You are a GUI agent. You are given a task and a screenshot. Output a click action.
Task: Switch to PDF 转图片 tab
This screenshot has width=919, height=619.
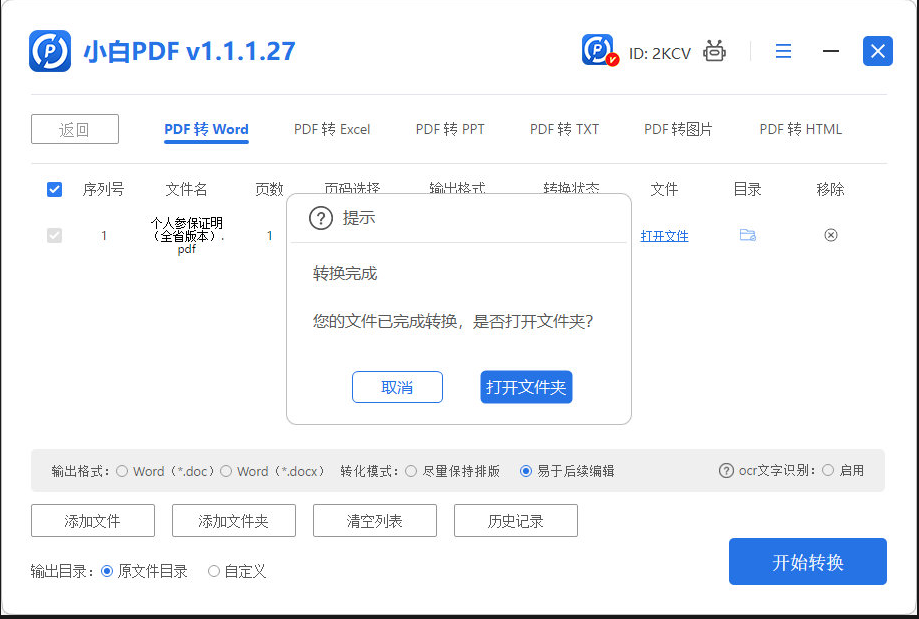[678, 130]
